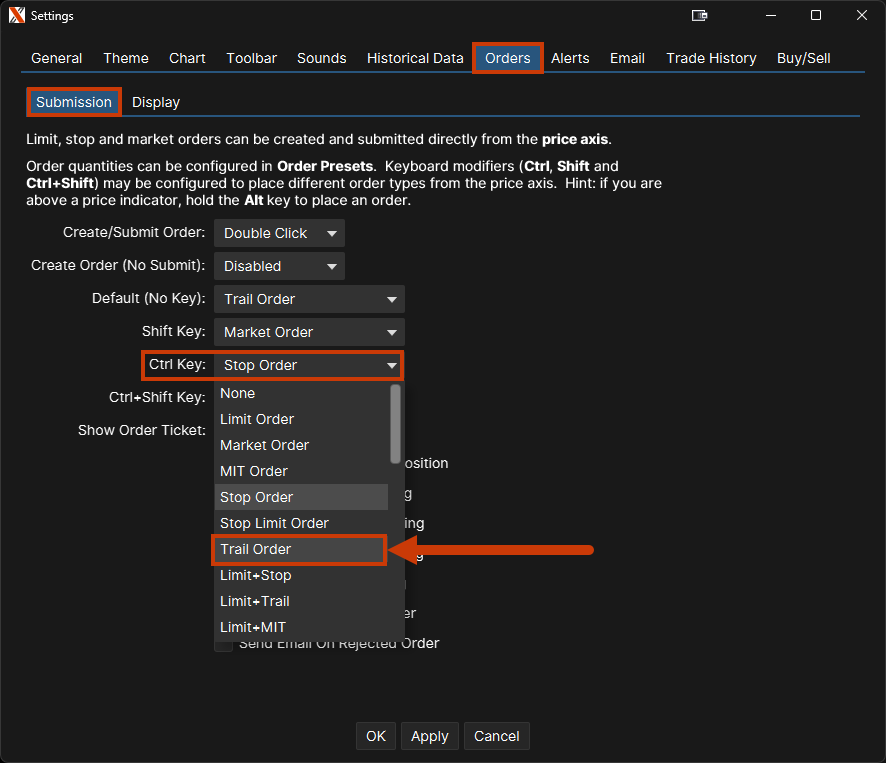Click the dropdown list scrollbar
This screenshot has width=886, height=763.
pyautogui.click(x=396, y=425)
